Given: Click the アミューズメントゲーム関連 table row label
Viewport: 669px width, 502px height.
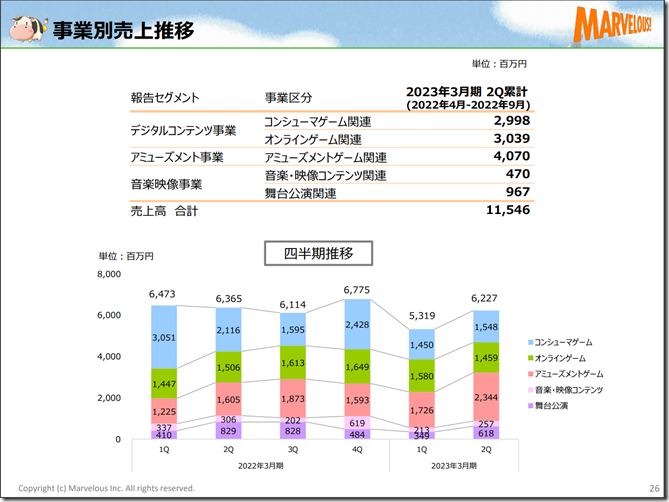Looking at the screenshot, I should coord(325,158).
